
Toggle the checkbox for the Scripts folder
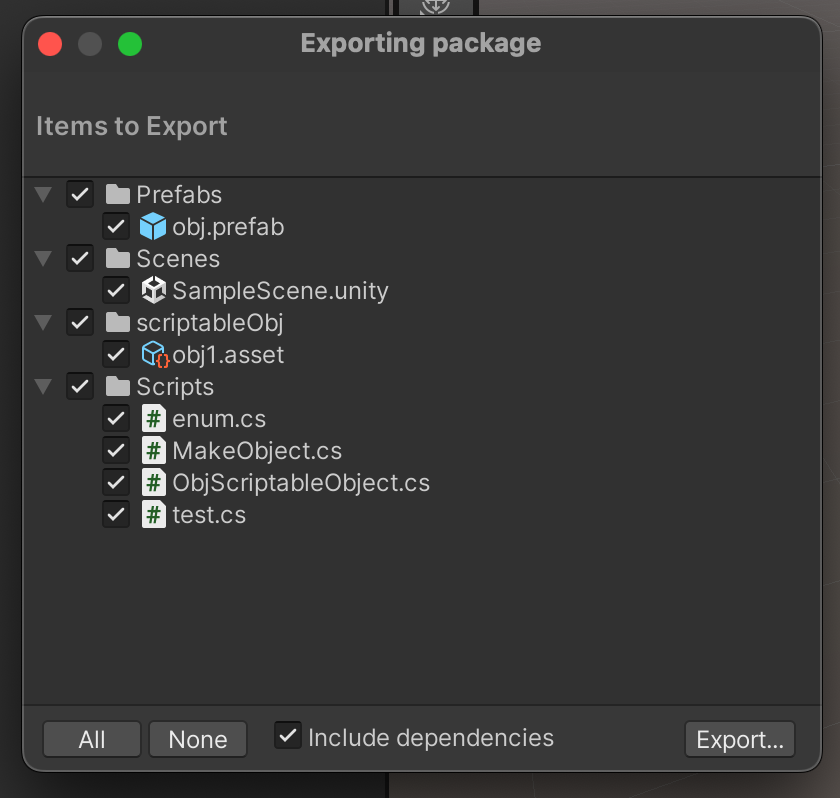click(x=80, y=386)
